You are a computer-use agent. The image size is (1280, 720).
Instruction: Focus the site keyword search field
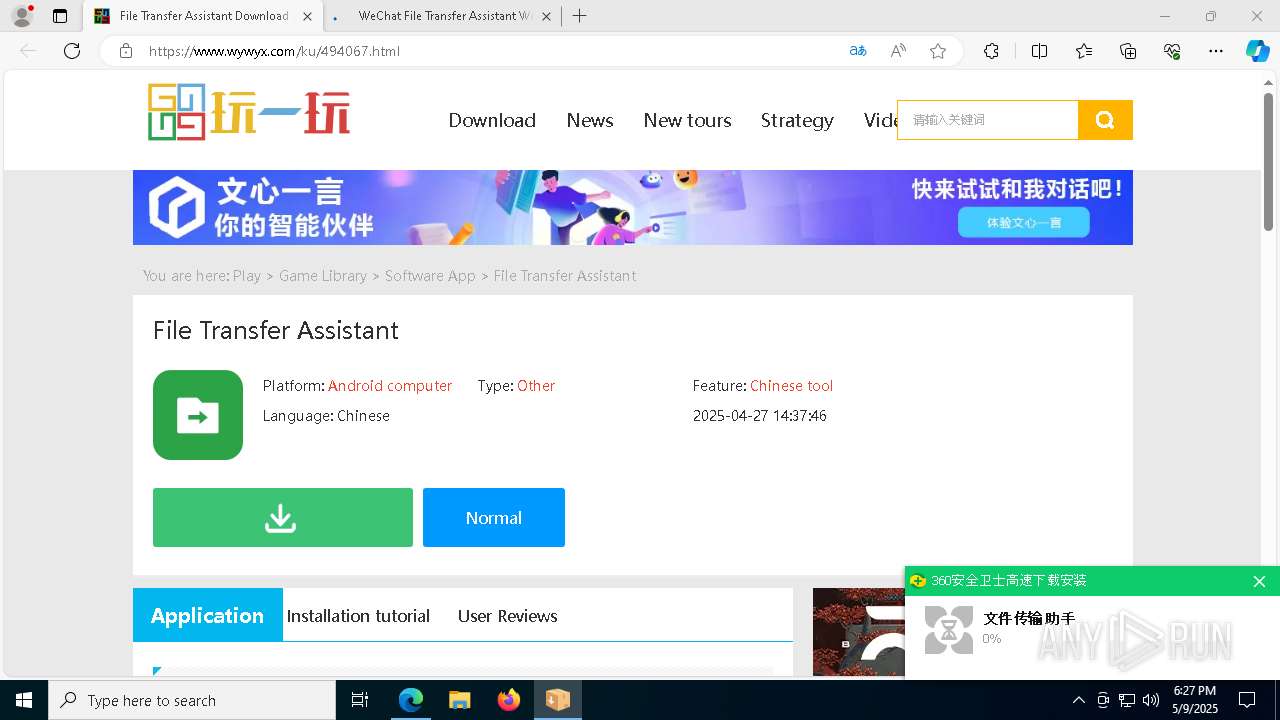click(x=988, y=120)
